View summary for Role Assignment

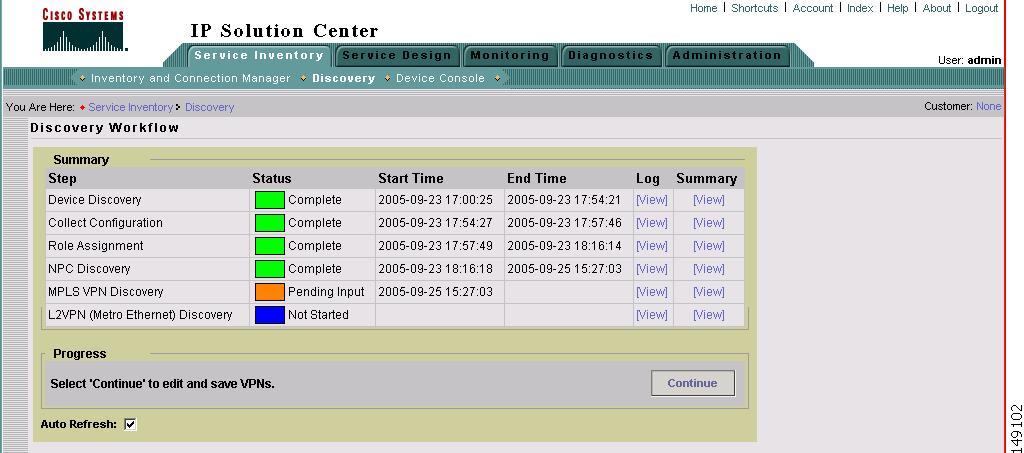click(x=709, y=246)
